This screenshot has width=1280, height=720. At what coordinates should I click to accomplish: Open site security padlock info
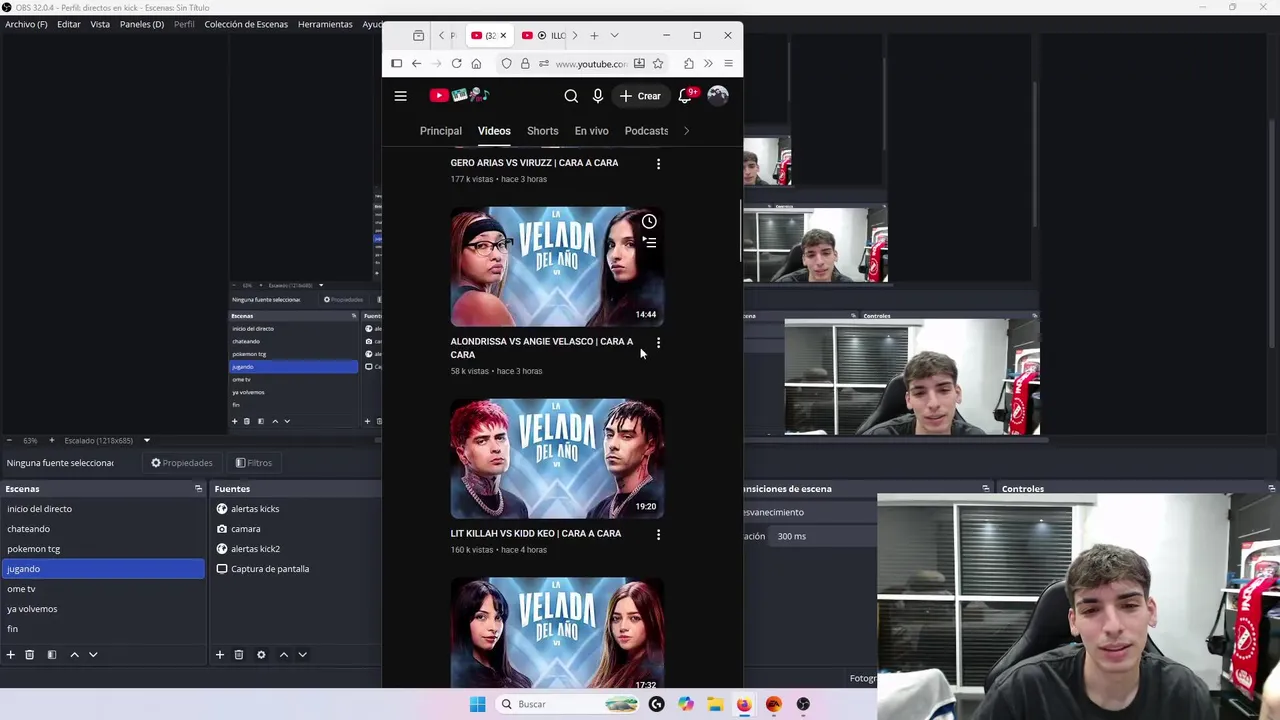524,64
